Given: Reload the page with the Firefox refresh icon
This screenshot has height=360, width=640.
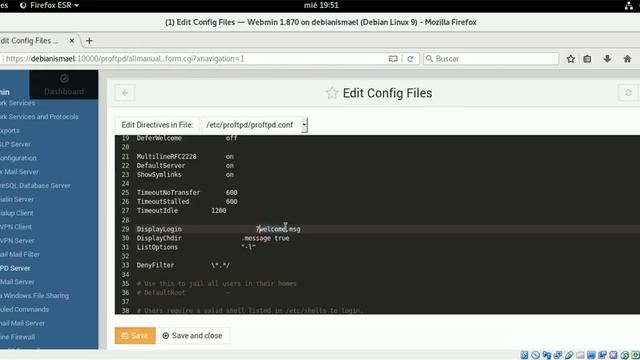Looking at the screenshot, I should [x=411, y=59].
